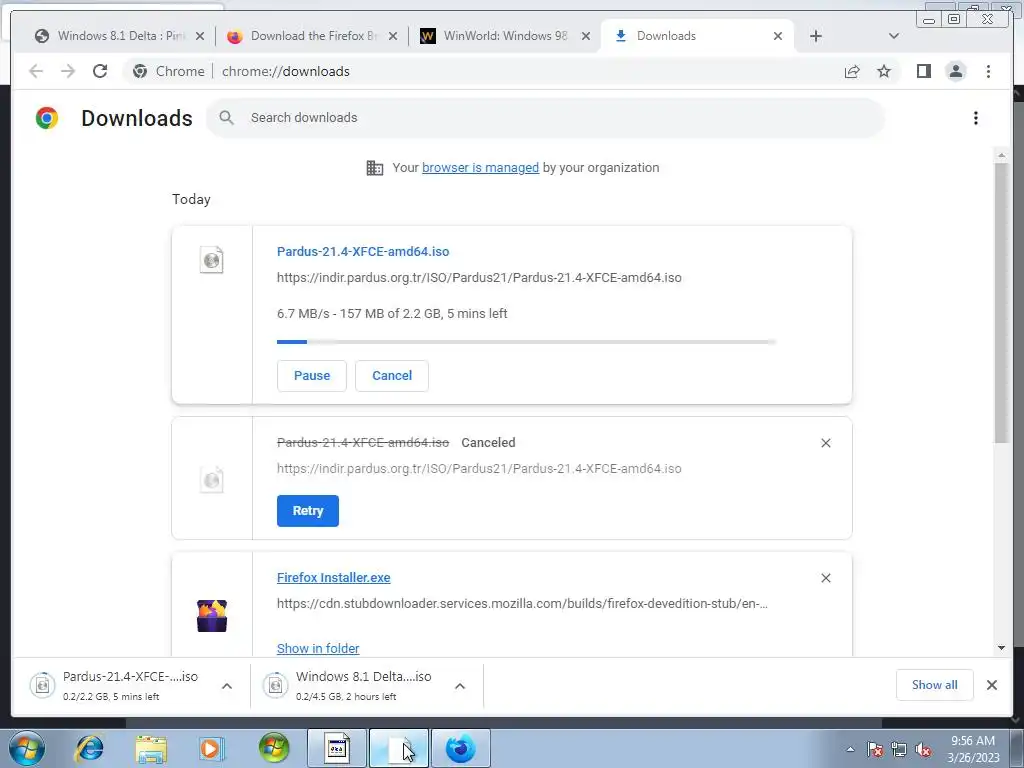Image resolution: width=1024 pixels, height=768 pixels.
Task: Open the Firefox Installer.exe link
Action: pos(334,577)
